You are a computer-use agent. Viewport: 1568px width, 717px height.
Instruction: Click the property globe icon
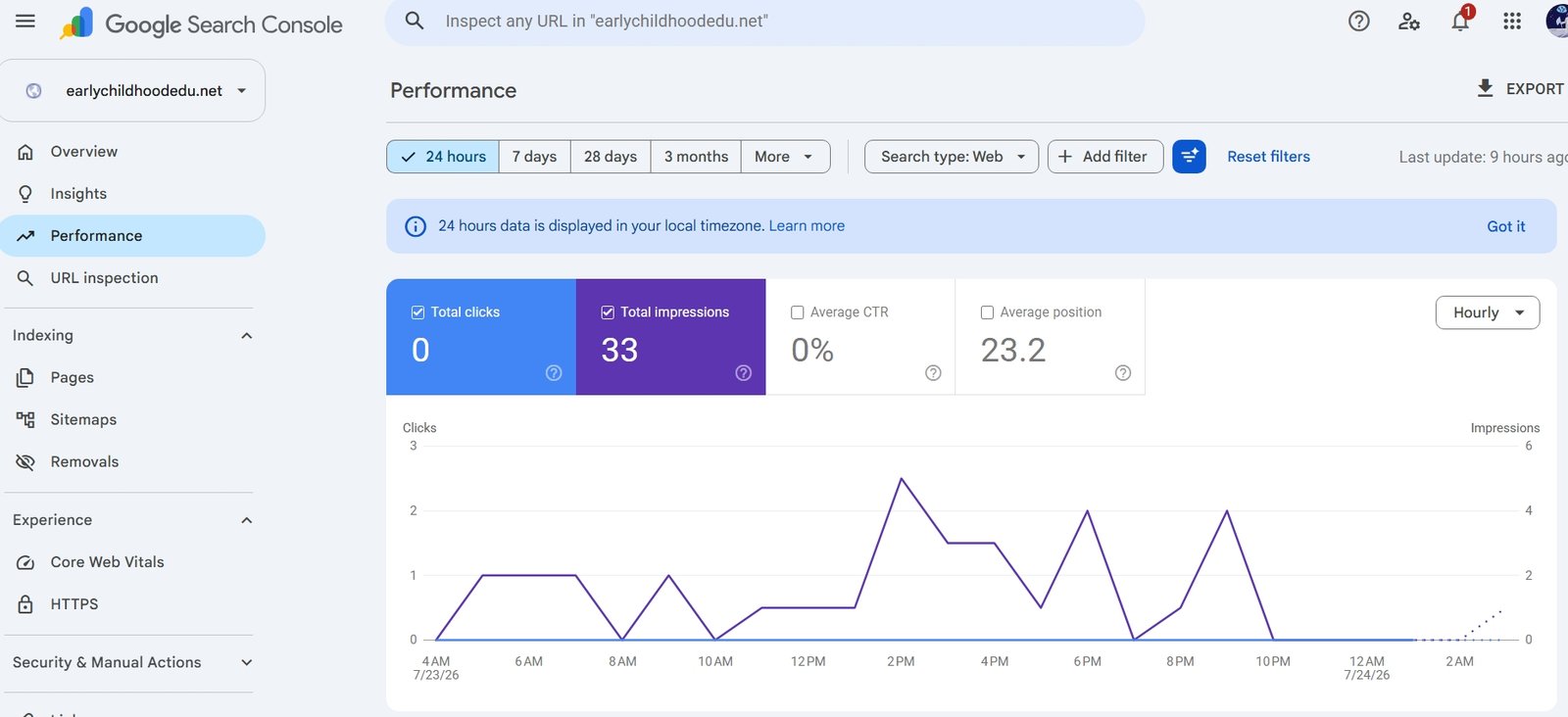click(x=33, y=90)
